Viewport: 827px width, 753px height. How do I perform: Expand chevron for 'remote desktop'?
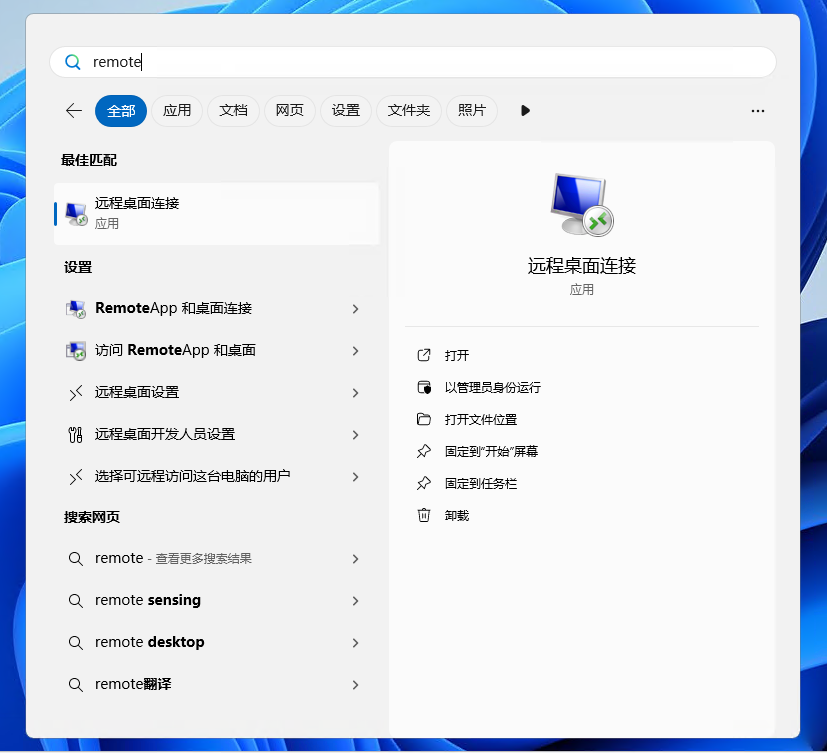pos(355,643)
